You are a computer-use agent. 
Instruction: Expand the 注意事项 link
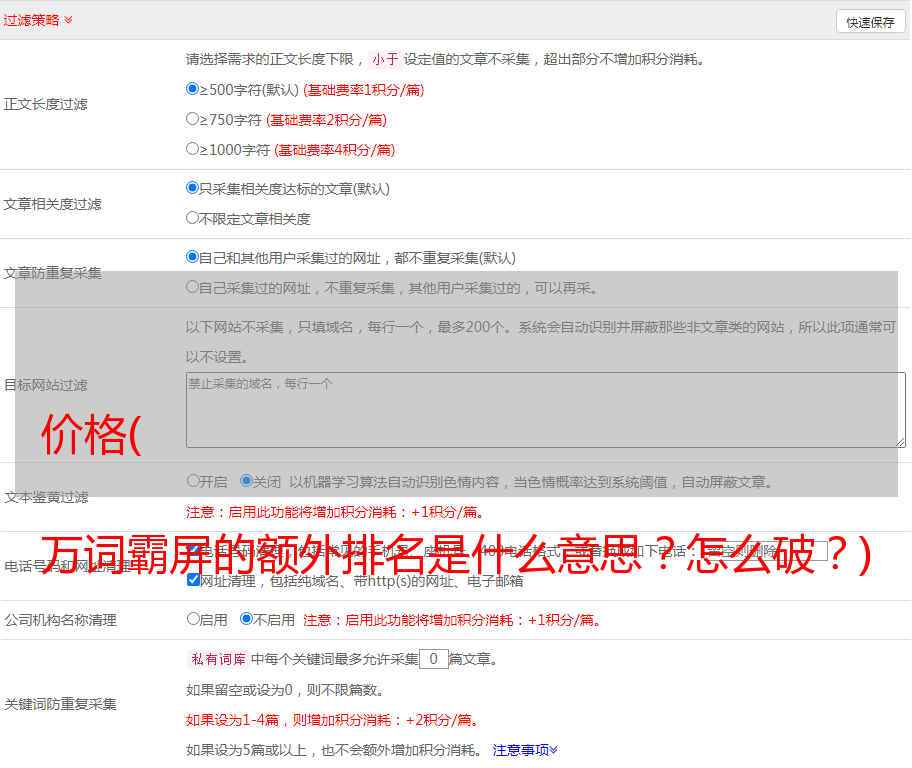(525, 750)
